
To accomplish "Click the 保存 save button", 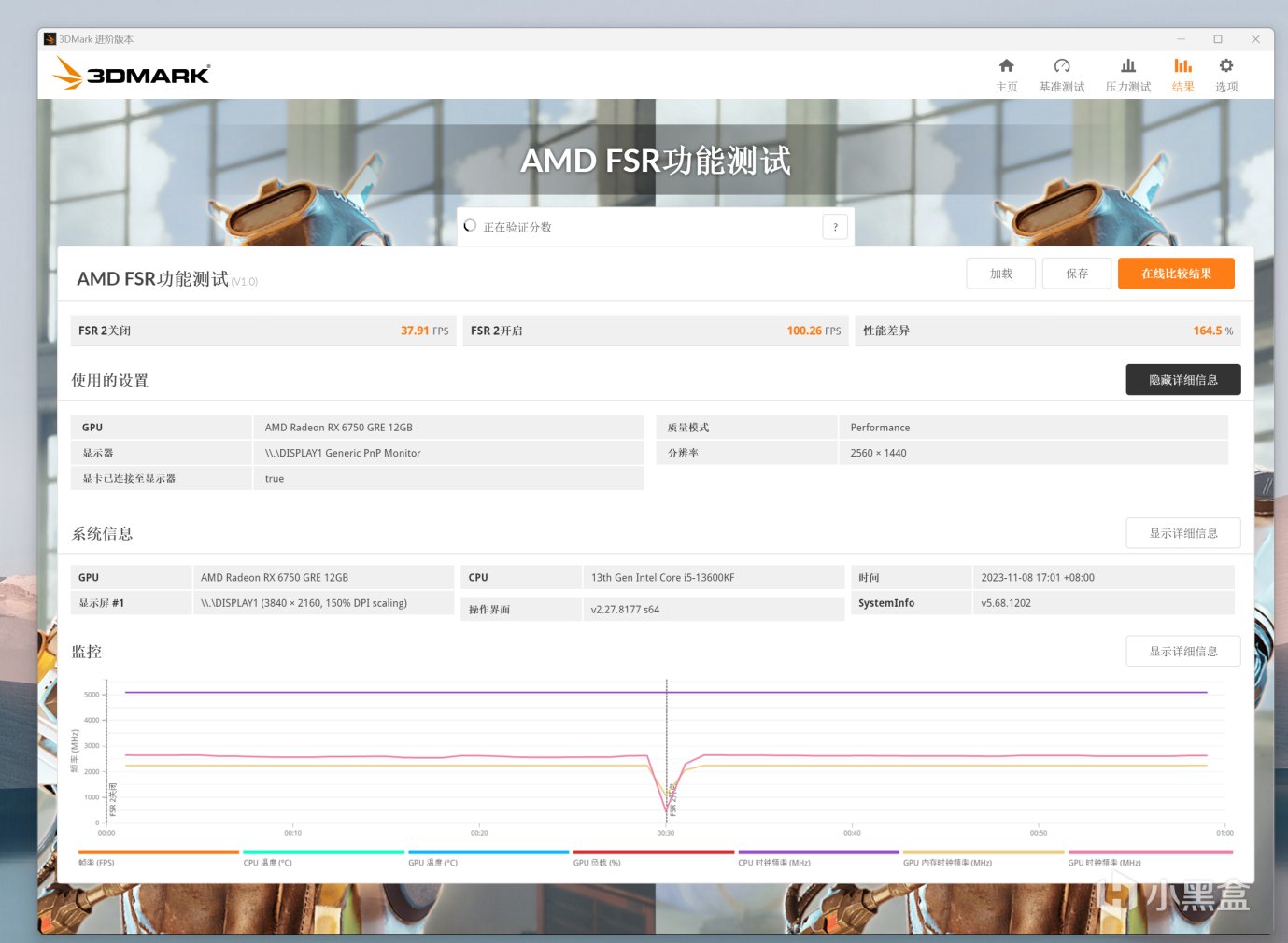I will [x=1077, y=274].
